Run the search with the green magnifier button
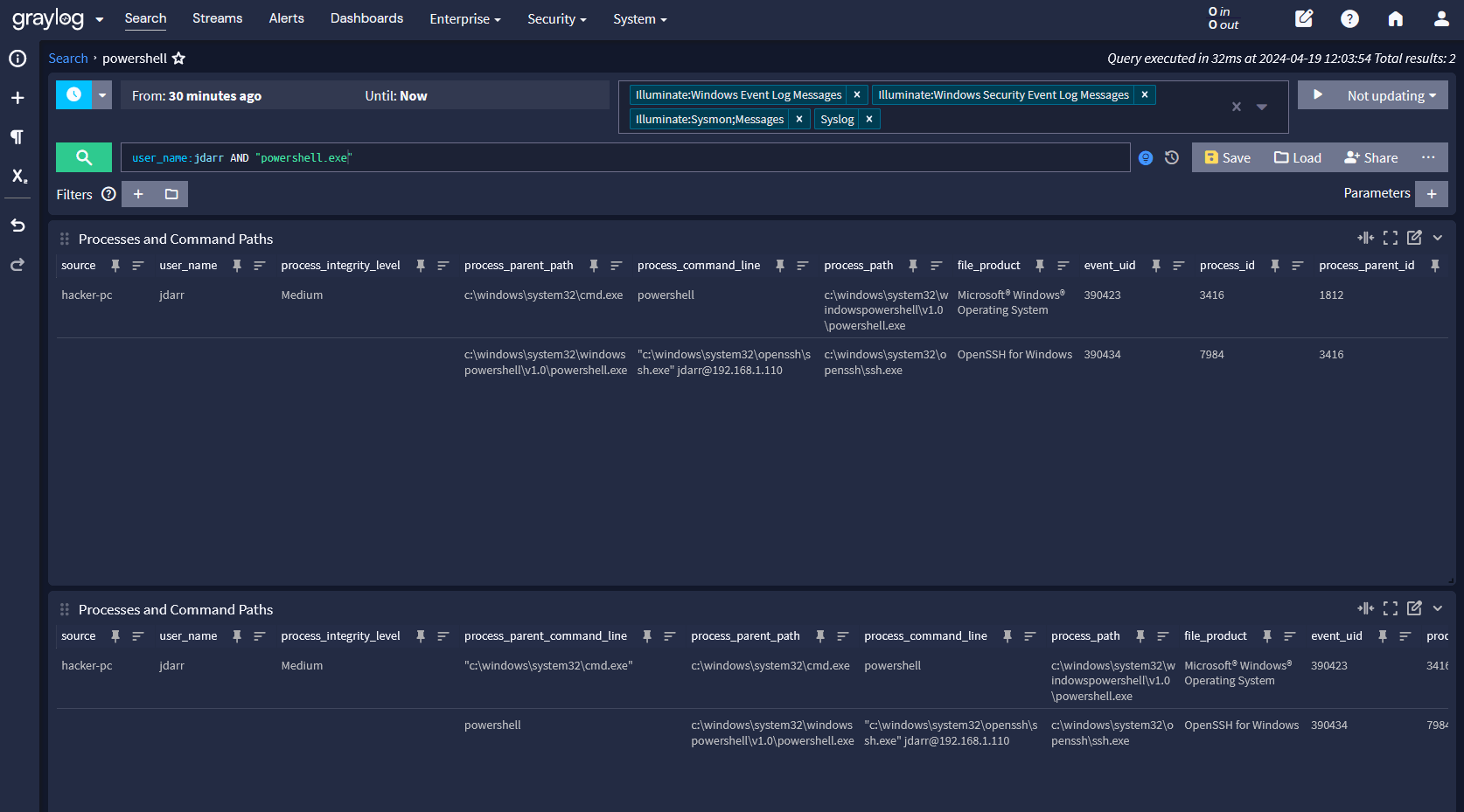This screenshot has height=812, width=1464. click(83, 157)
